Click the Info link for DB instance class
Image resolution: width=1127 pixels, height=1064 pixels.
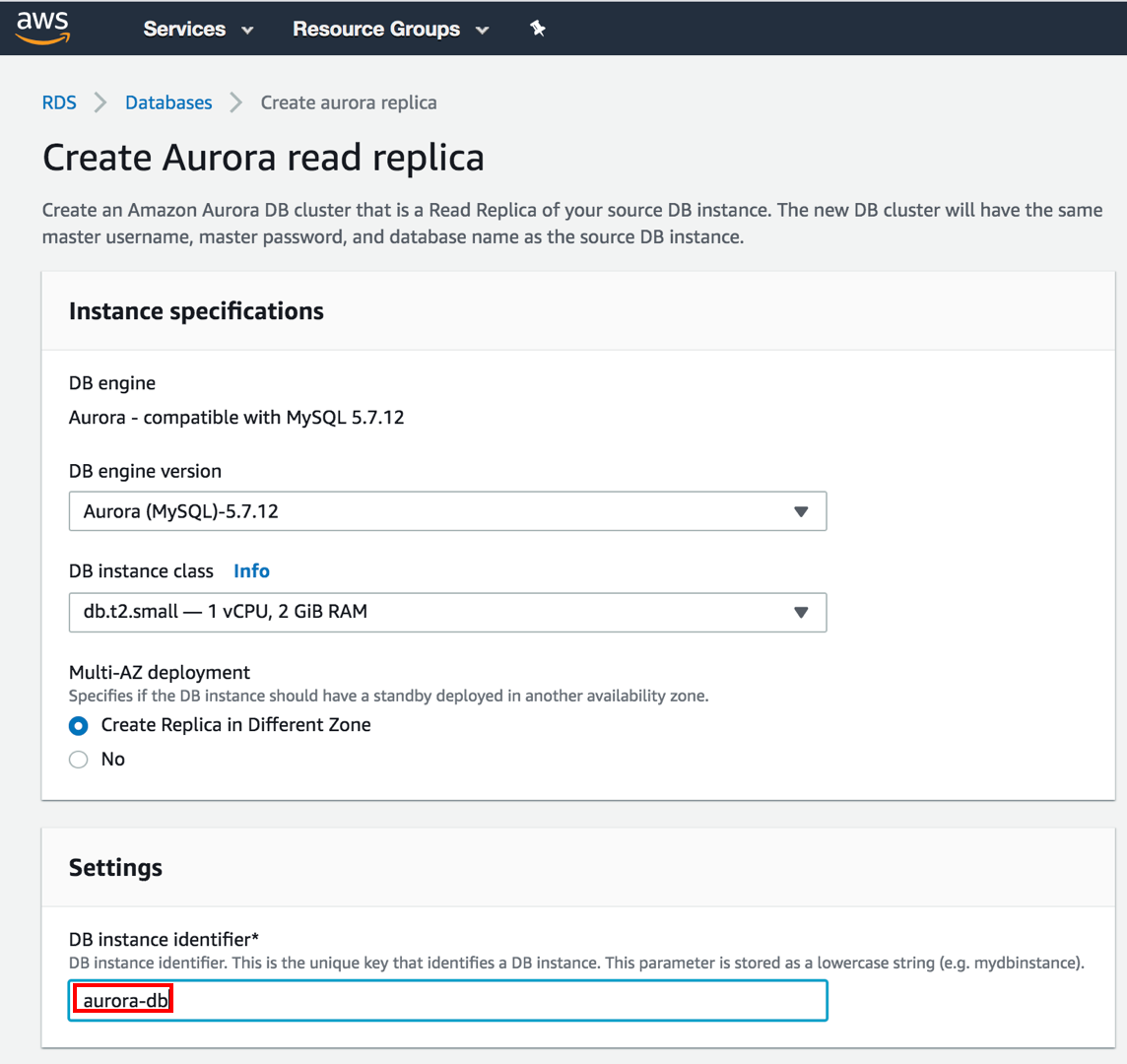point(251,570)
